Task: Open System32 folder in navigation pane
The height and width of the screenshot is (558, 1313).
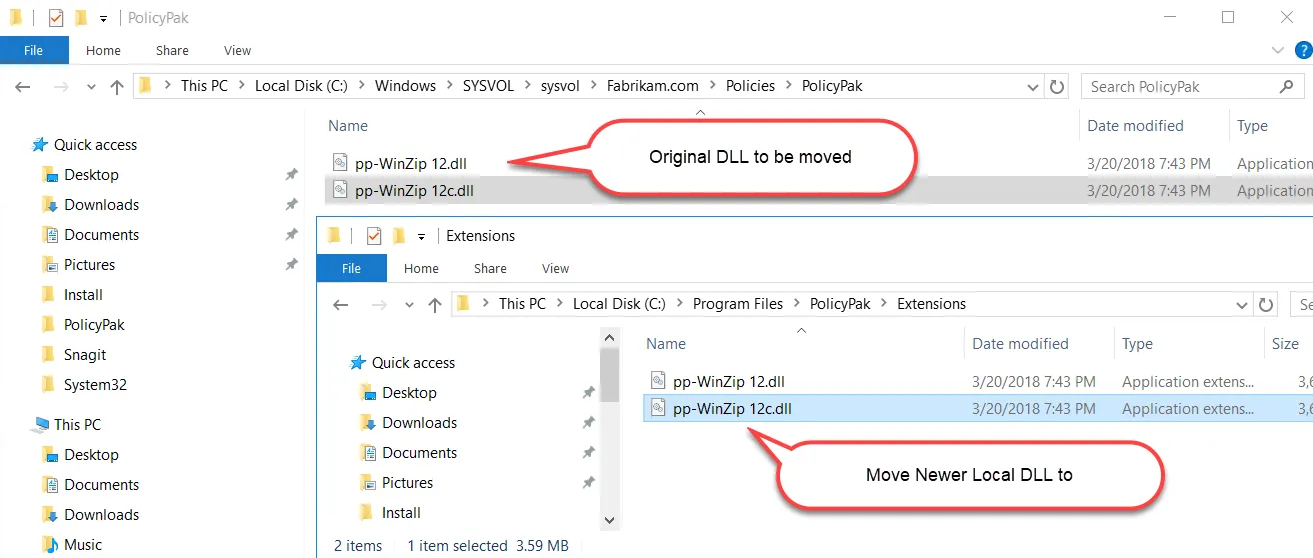Action: point(95,384)
